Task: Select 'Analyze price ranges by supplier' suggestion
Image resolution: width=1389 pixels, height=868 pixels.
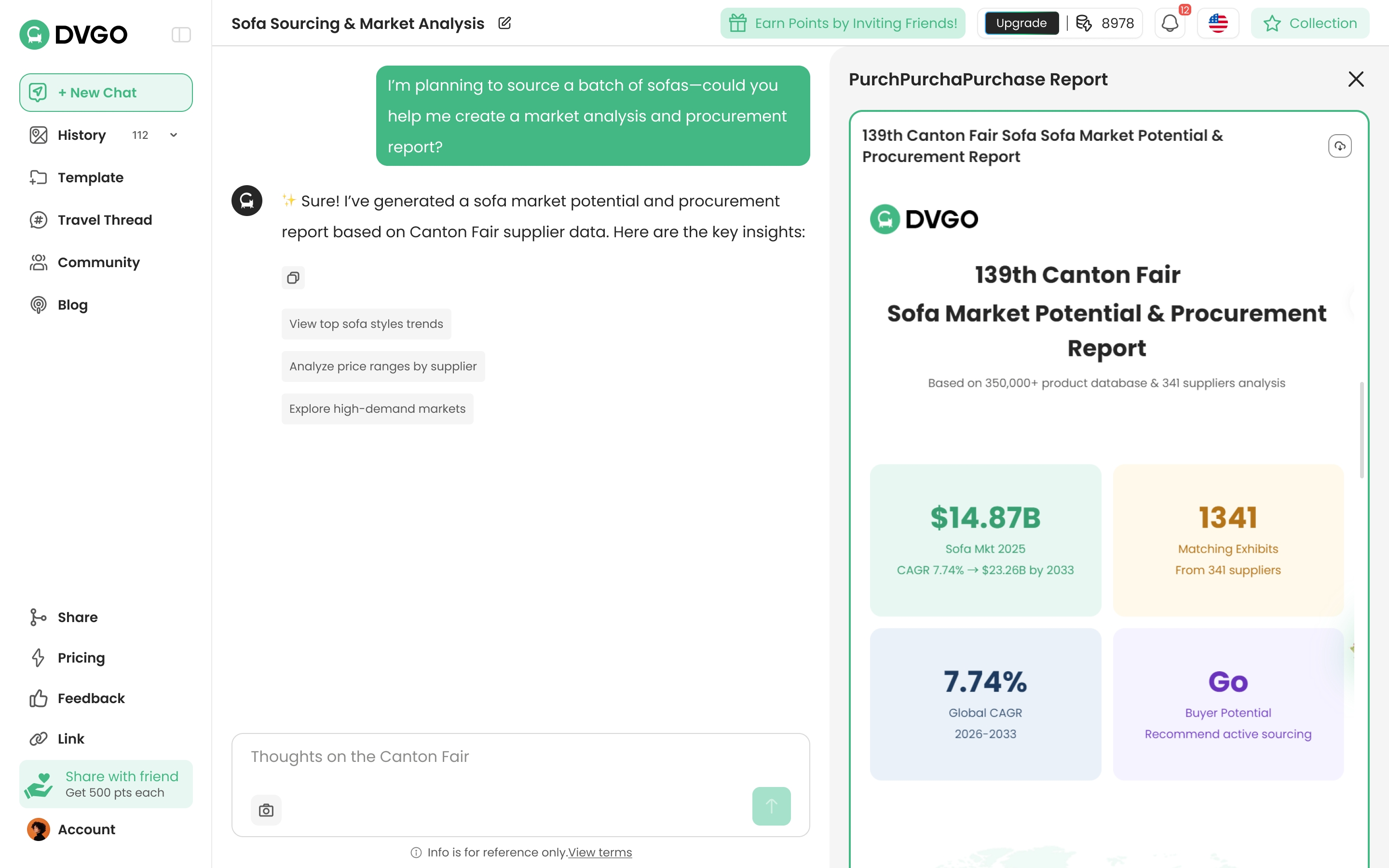Action: (x=383, y=366)
